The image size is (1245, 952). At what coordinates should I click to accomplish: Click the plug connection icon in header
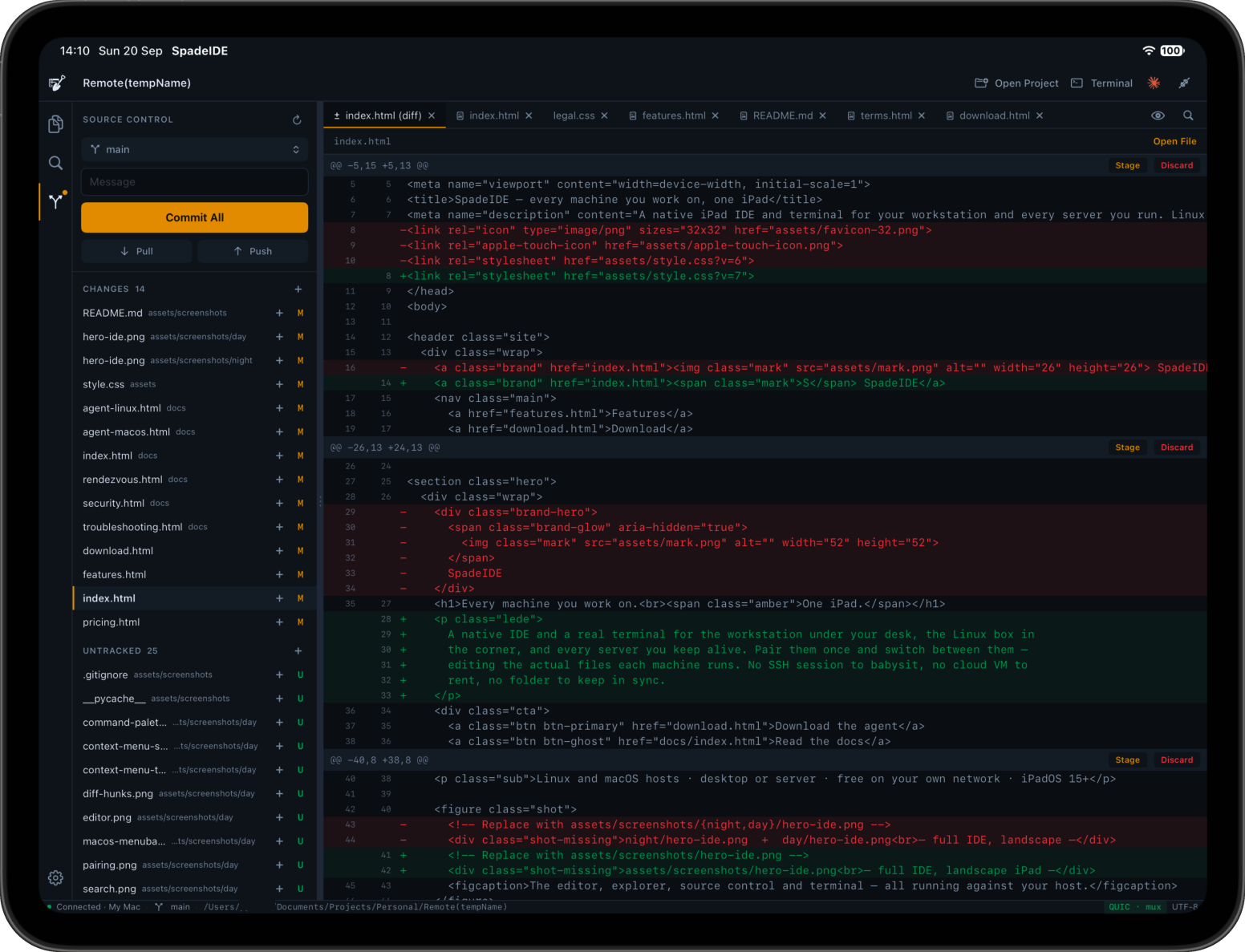[1183, 83]
